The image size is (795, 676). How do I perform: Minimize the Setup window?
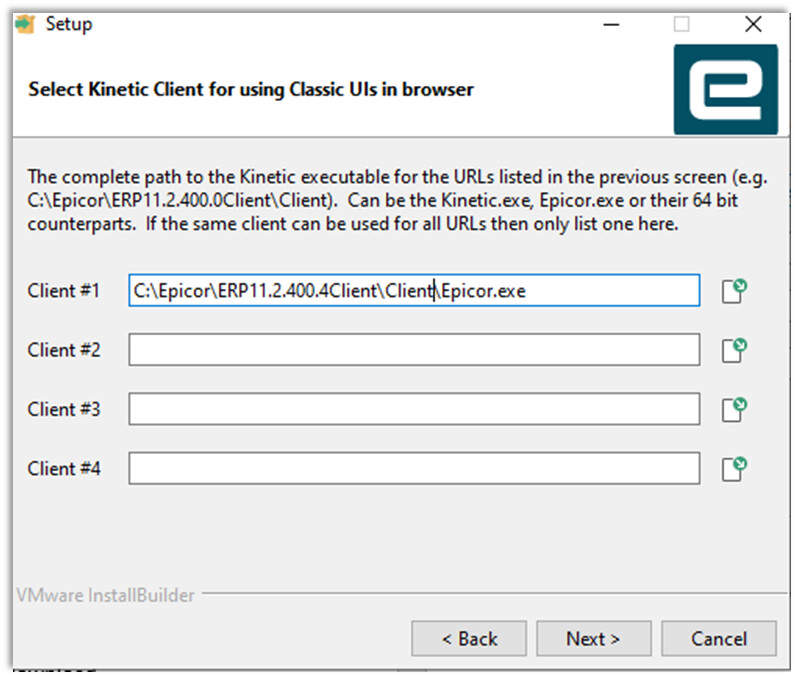(611, 24)
